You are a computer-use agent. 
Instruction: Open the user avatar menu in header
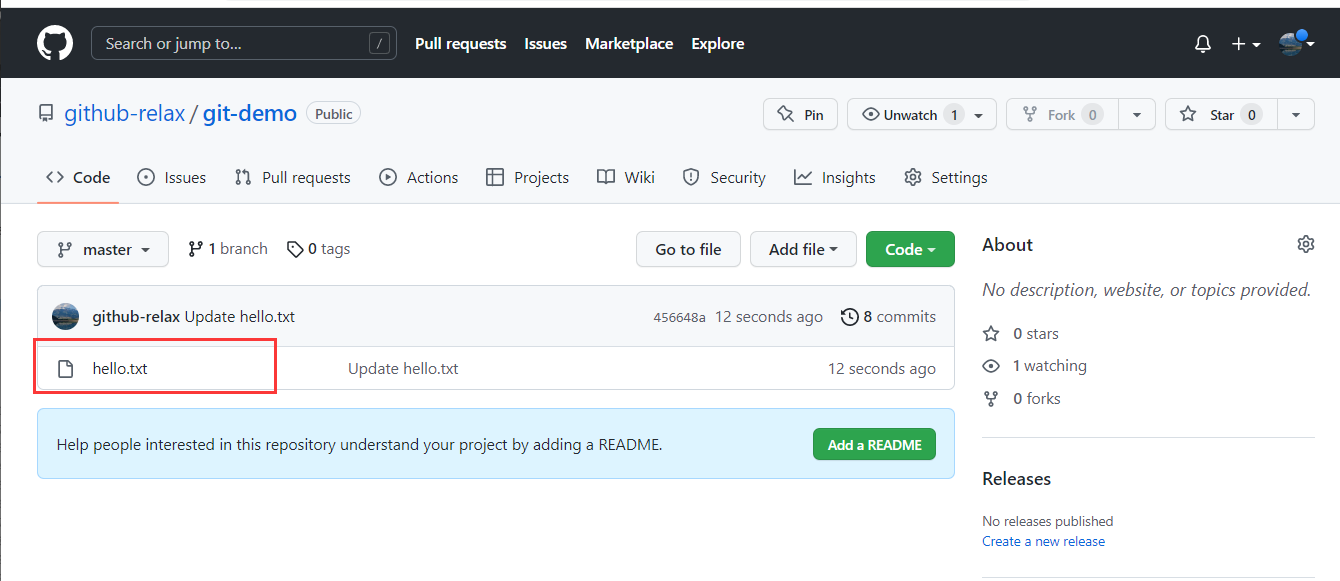point(1295,43)
